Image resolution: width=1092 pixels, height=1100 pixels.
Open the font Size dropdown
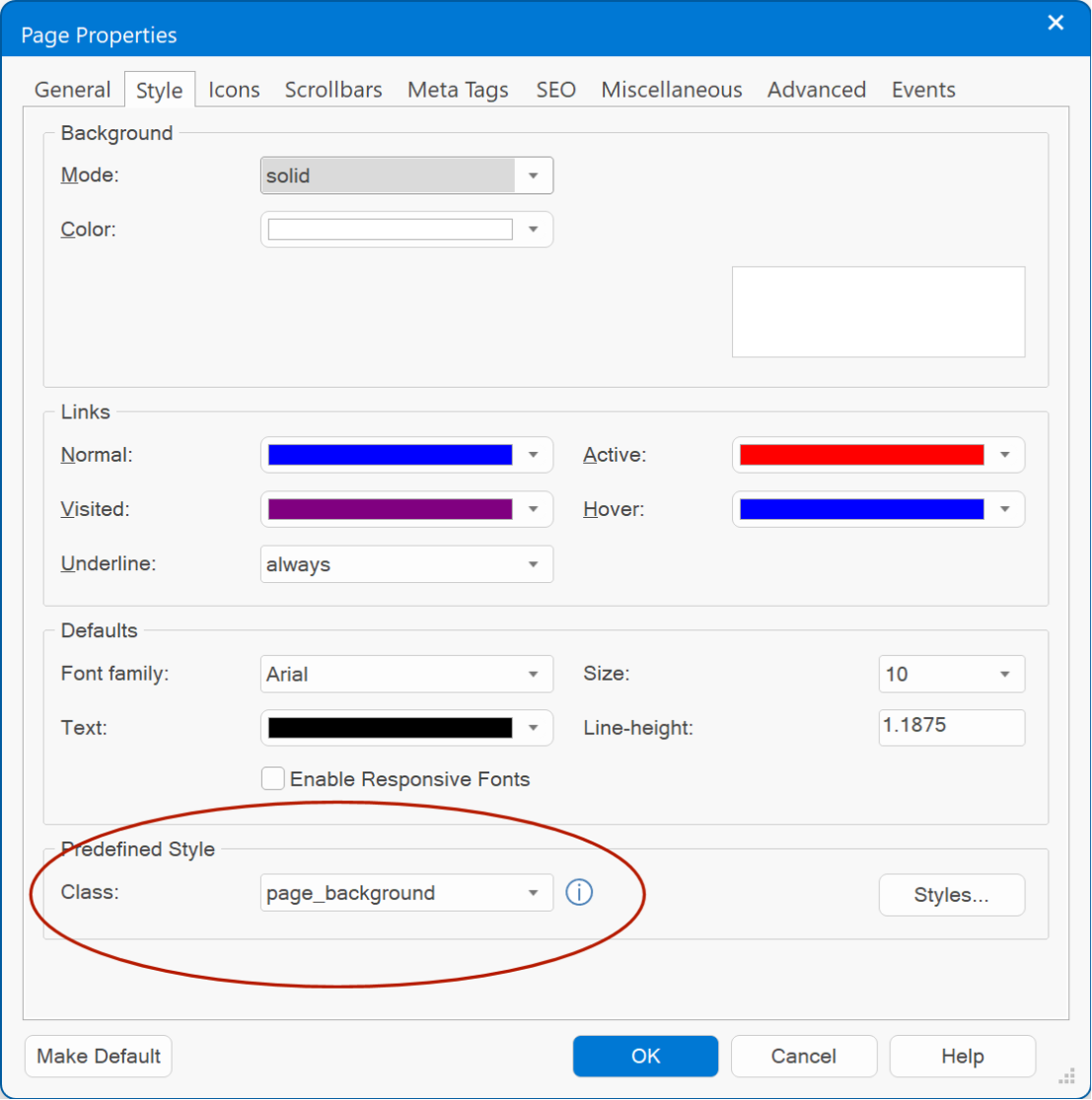pos(952,674)
